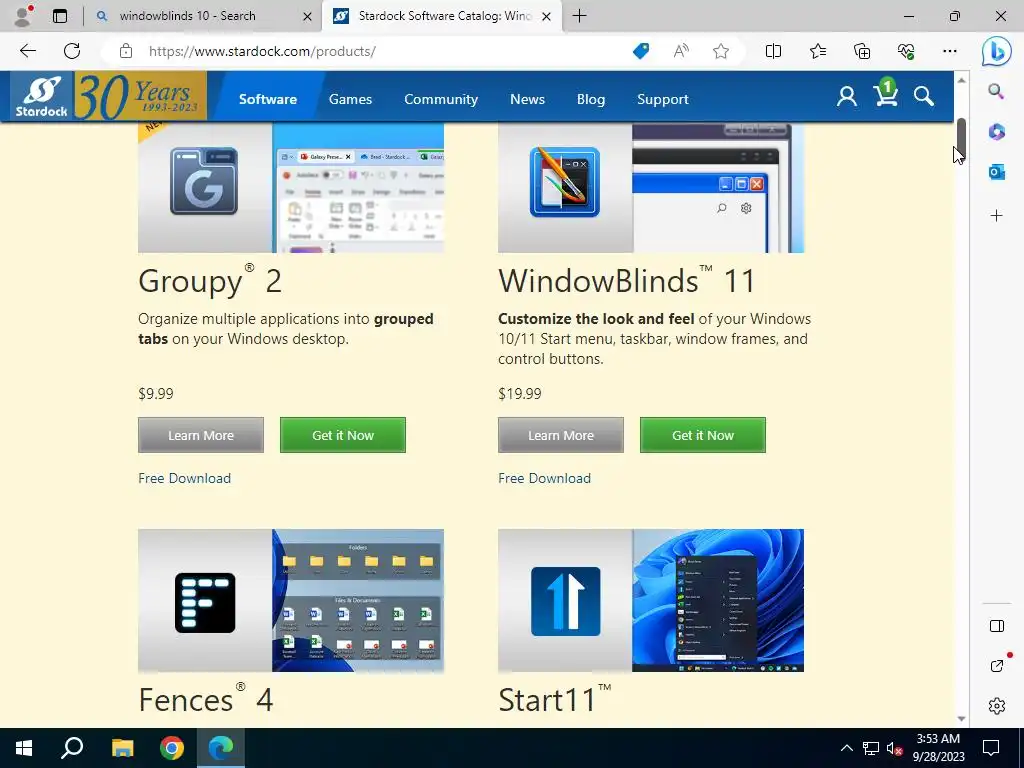
Task: Click sidebar Search magnifier icon
Action: pyautogui.click(x=996, y=91)
